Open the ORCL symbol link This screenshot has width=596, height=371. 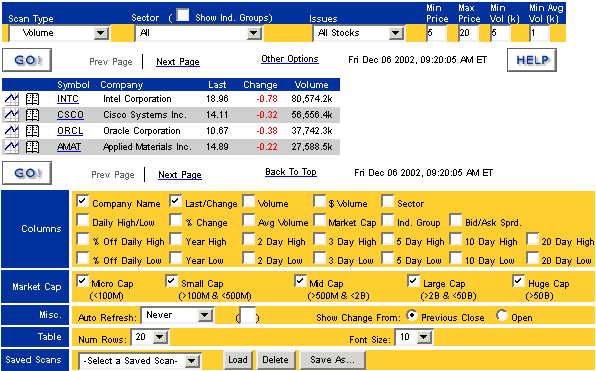click(70, 131)
